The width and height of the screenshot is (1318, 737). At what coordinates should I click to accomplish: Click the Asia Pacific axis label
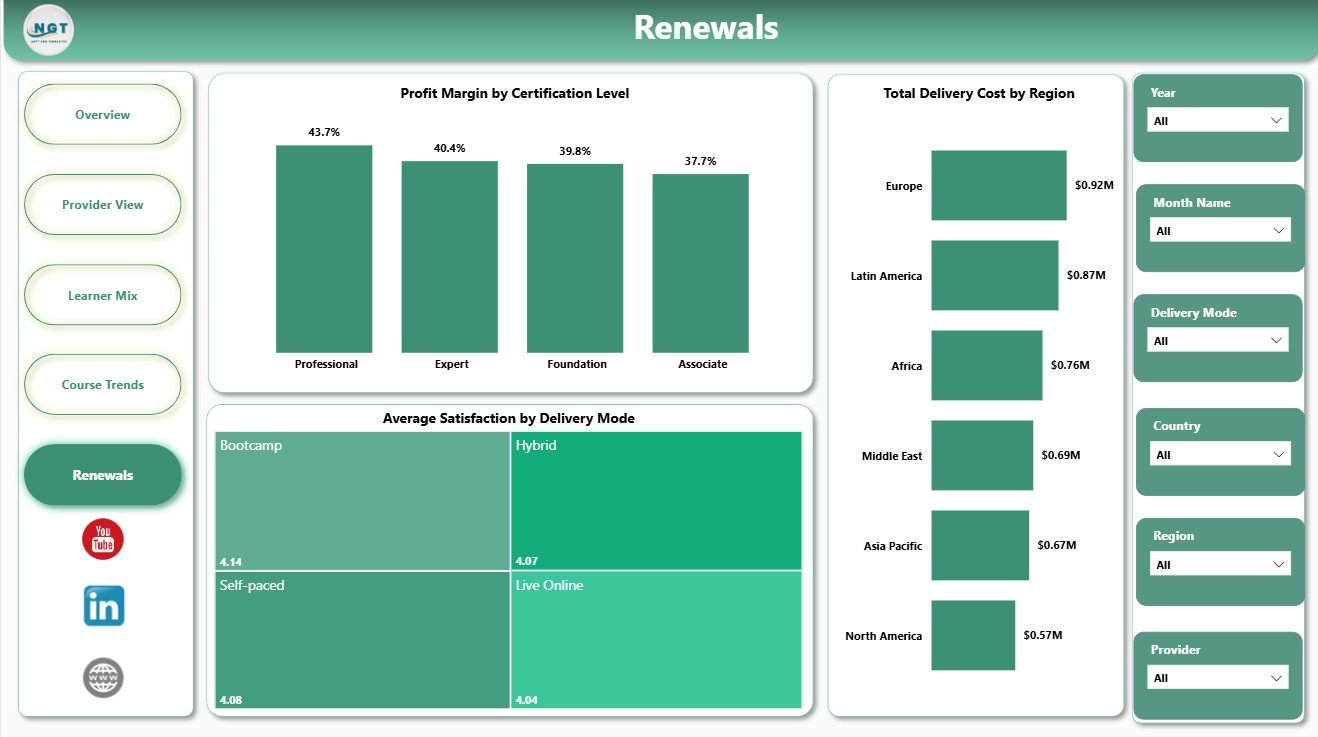893,546
